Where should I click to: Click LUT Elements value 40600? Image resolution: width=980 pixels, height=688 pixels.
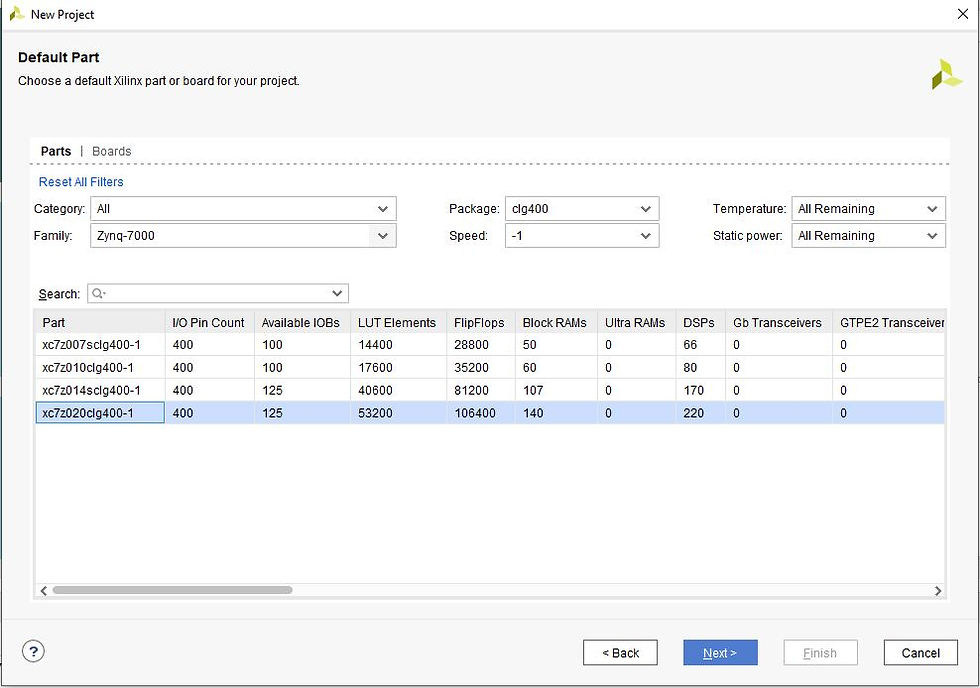[x=375, y=391]
